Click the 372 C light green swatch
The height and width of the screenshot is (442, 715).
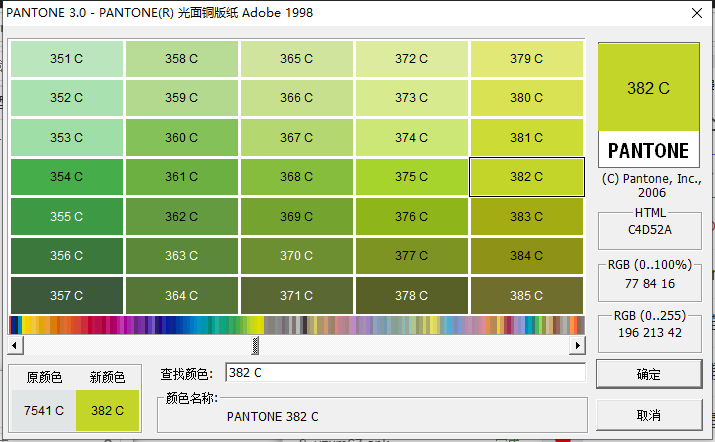point(411,59)
